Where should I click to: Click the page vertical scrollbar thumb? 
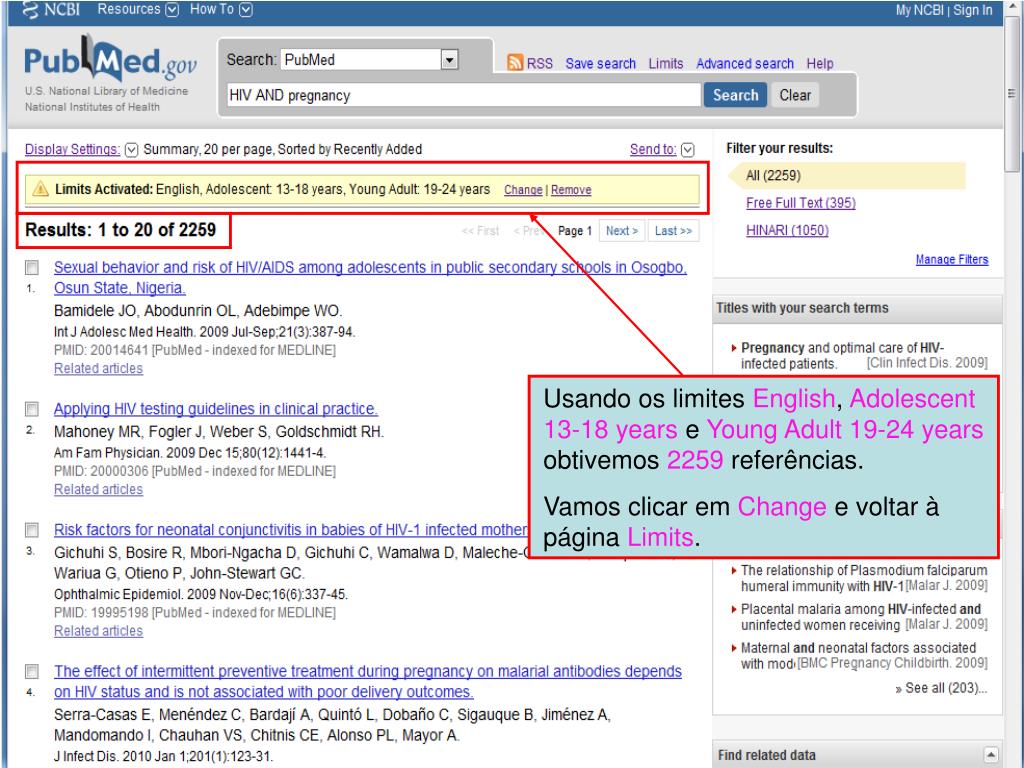(1012, 94)
